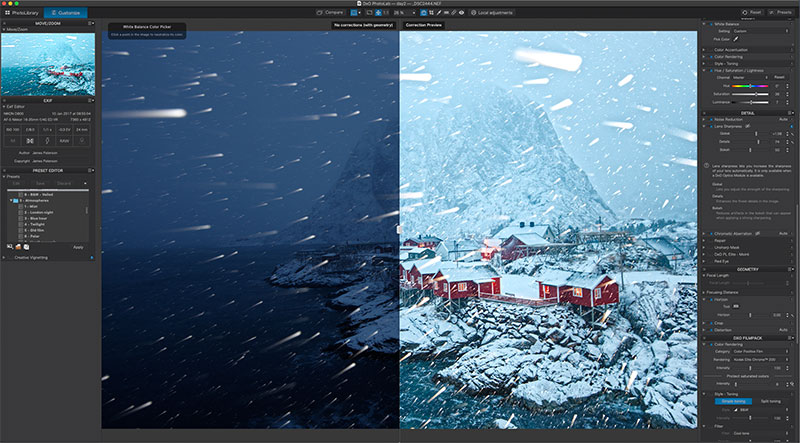Toggle the Chromatic Aberration correction

(x=710, y=233)
